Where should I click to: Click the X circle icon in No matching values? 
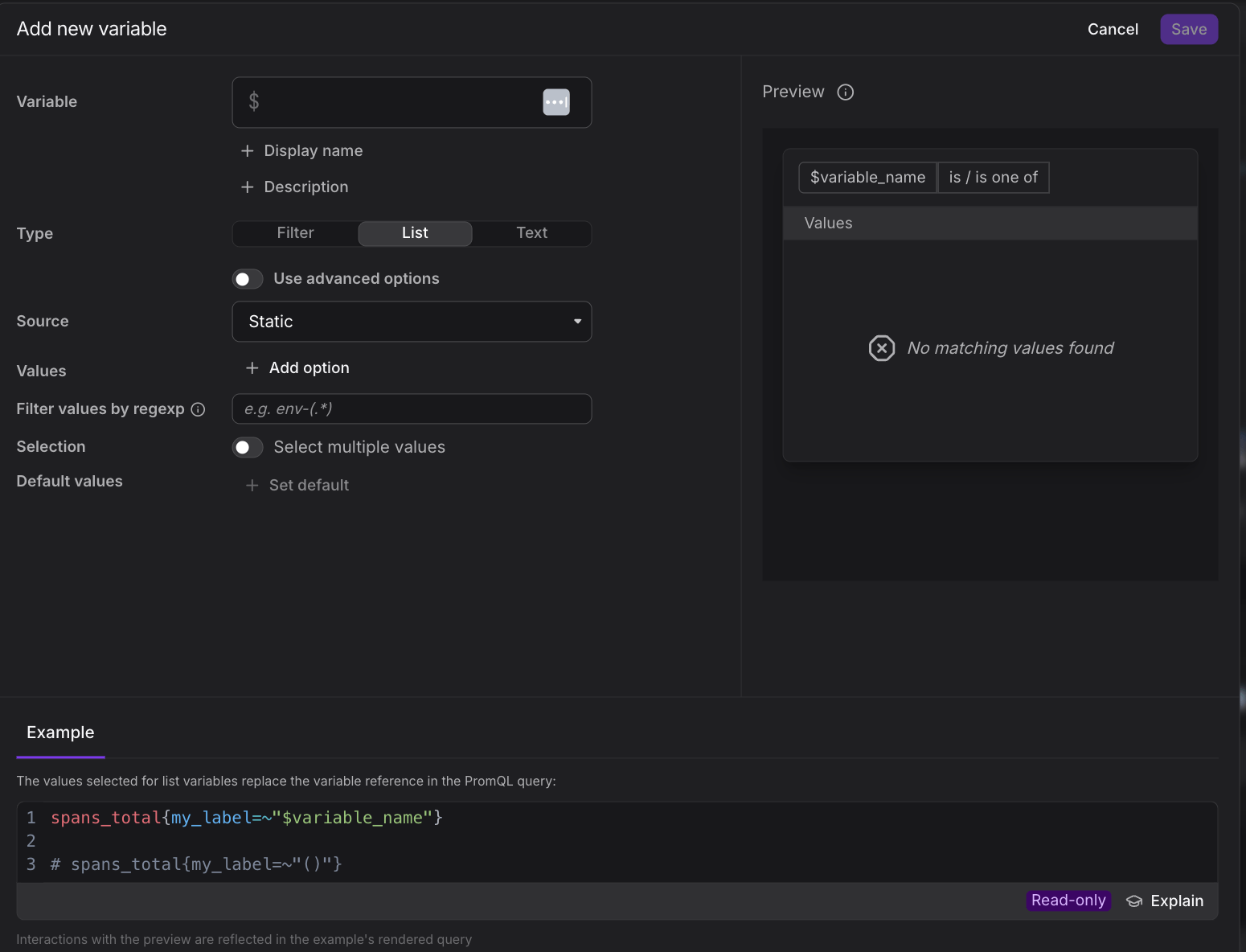pyautogui.click(x=882, y=348)
